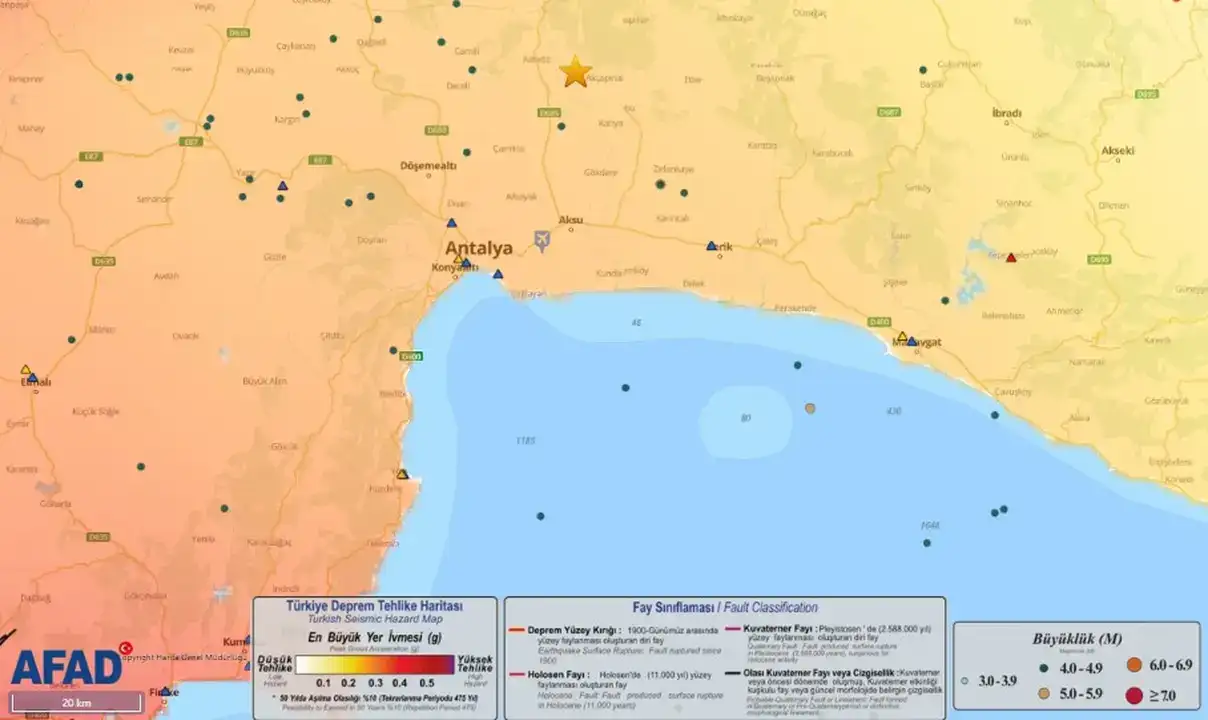
Task: Click the İbradı town label
Action: click(1006, 114)
